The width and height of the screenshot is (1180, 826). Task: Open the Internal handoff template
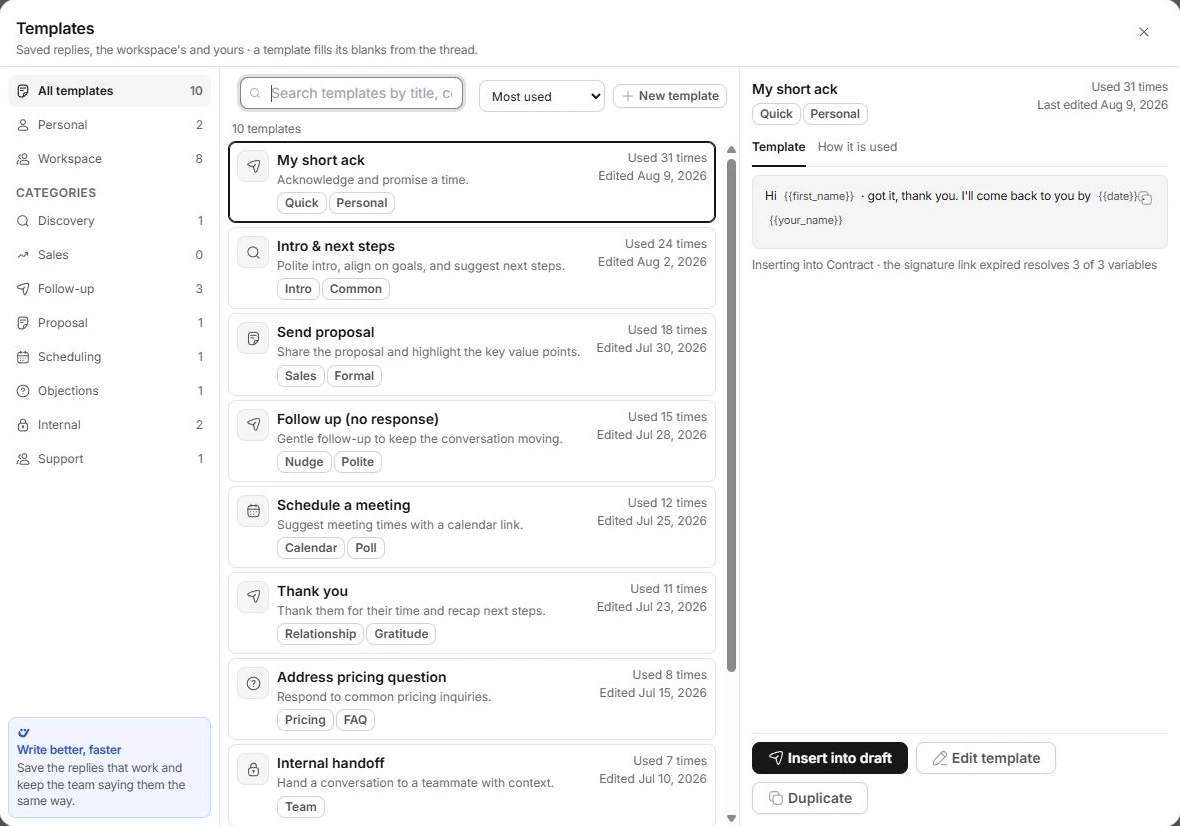coord(472,785)
